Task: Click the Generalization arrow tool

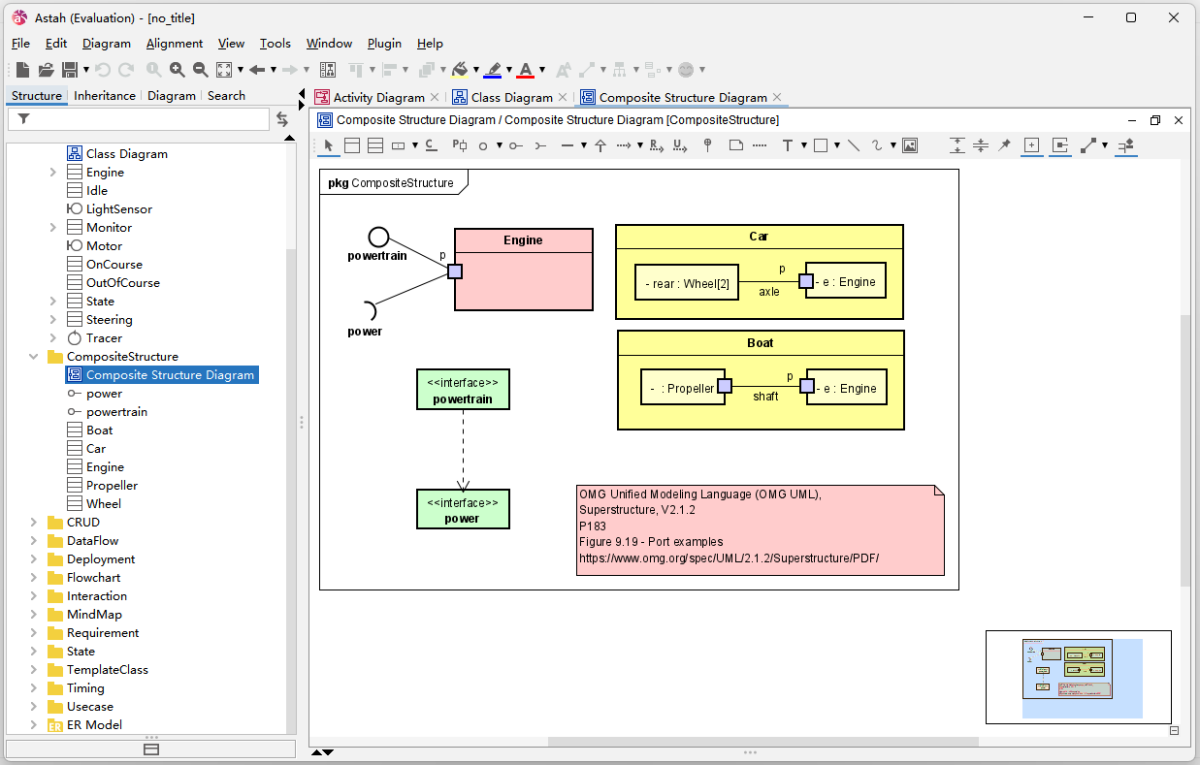Action: [600, 146]
